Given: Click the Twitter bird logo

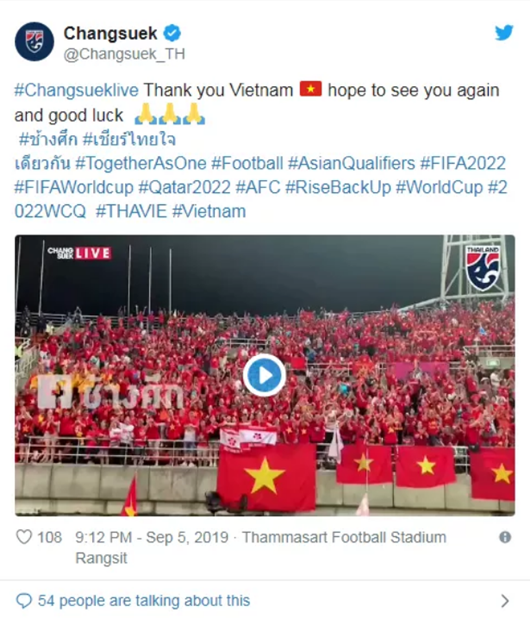Looking at the screenshot, I should 504,33.
